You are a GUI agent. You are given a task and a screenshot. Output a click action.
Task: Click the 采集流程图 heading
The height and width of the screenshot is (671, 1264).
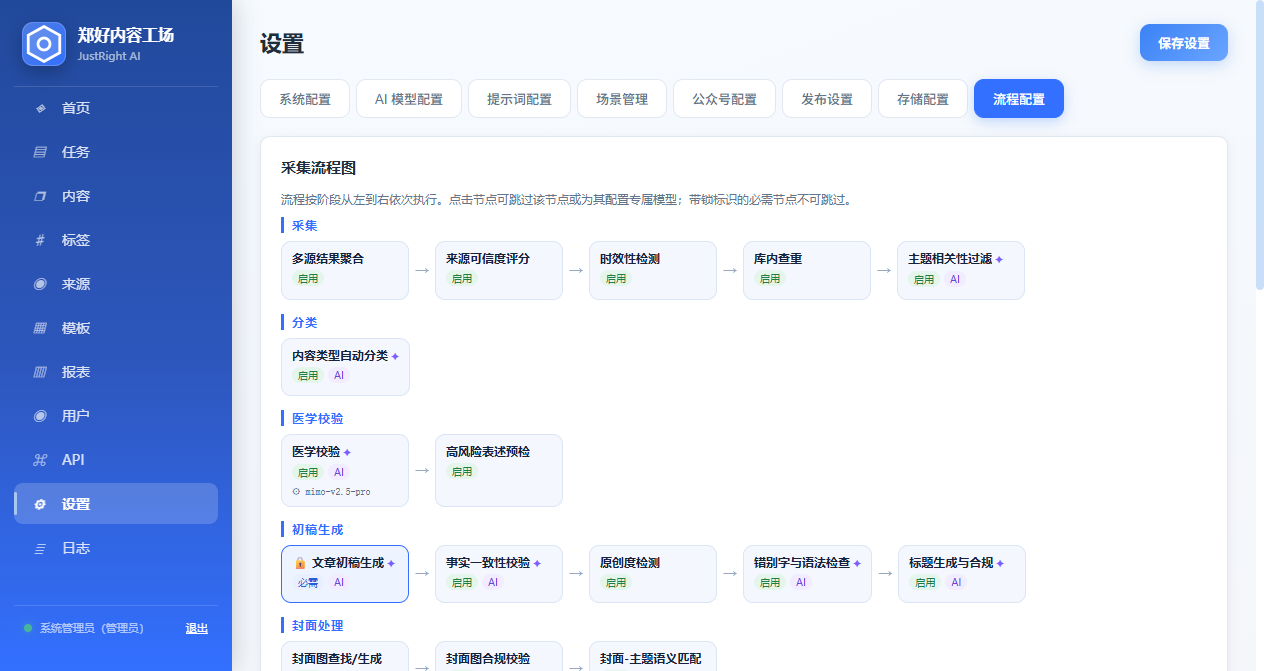point(318,168)
